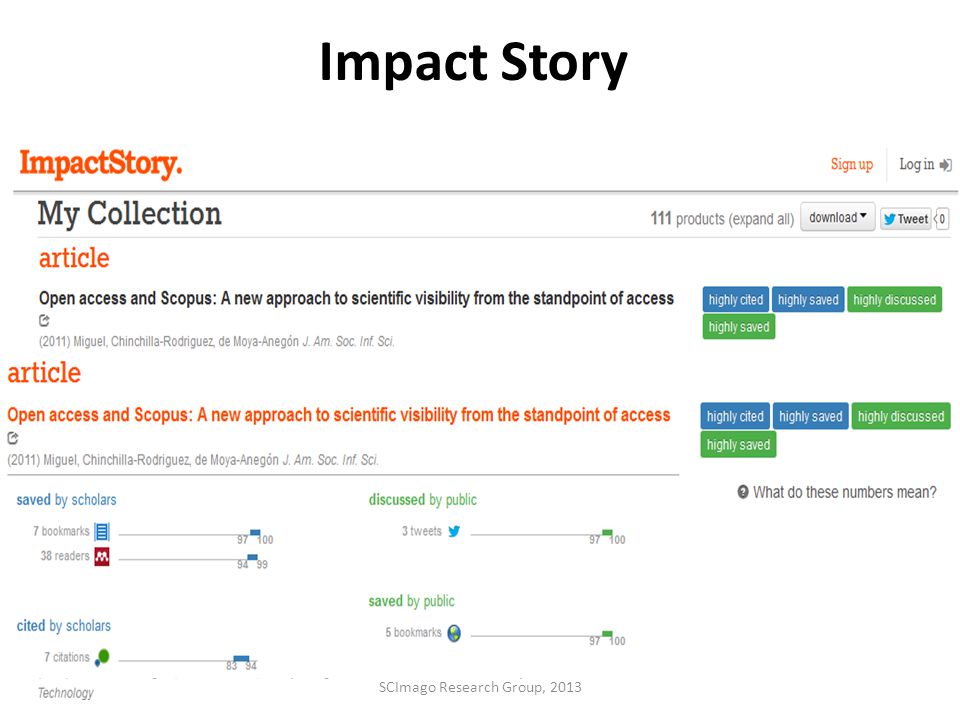960x720 pixels.
Task: Click the Twitter bird icon beside 3 tweets
Action: [454, 531]
